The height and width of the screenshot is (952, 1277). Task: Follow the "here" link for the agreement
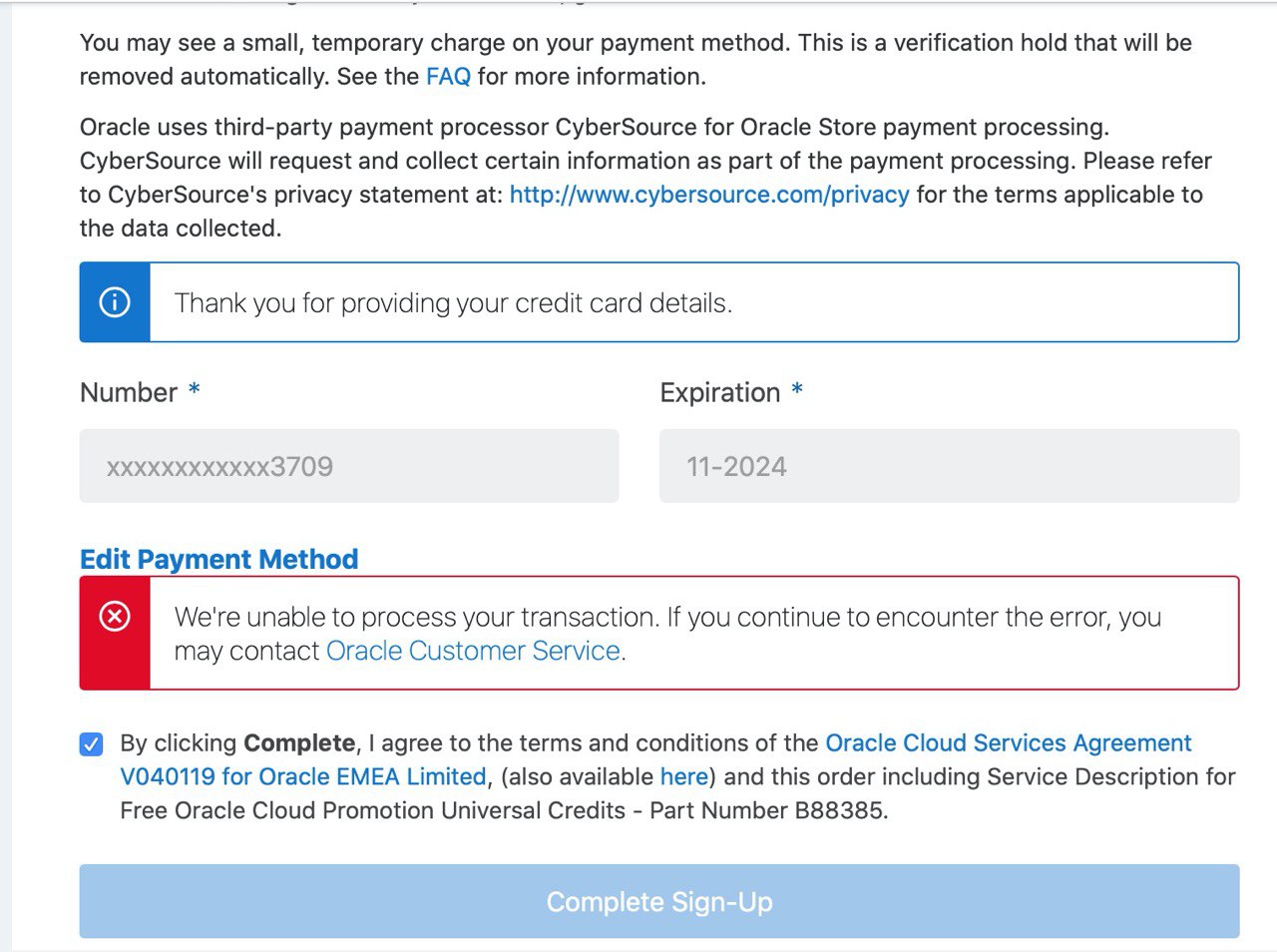coord(683,776)
